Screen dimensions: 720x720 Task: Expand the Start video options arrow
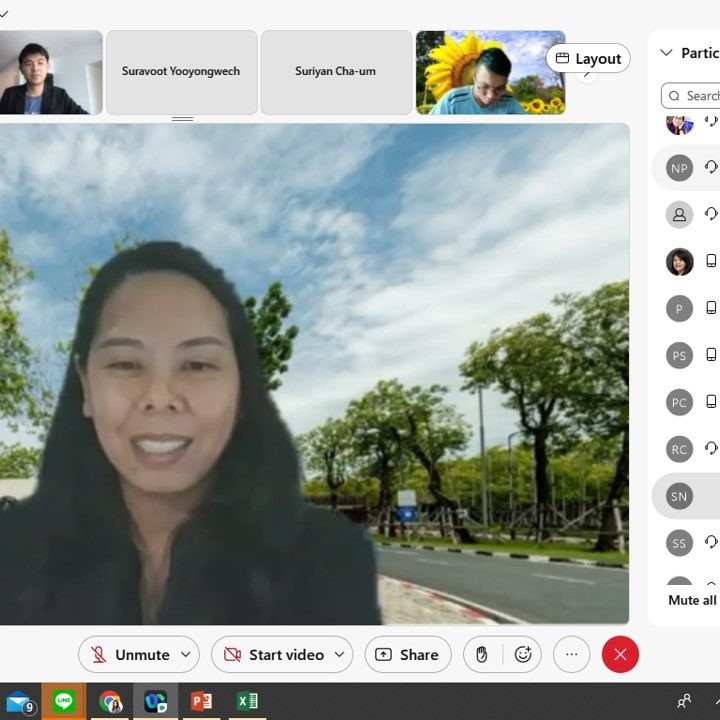339,654
